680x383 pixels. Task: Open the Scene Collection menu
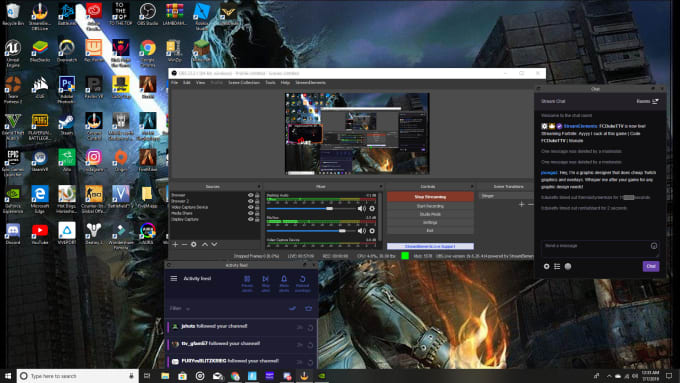point(244,82)
